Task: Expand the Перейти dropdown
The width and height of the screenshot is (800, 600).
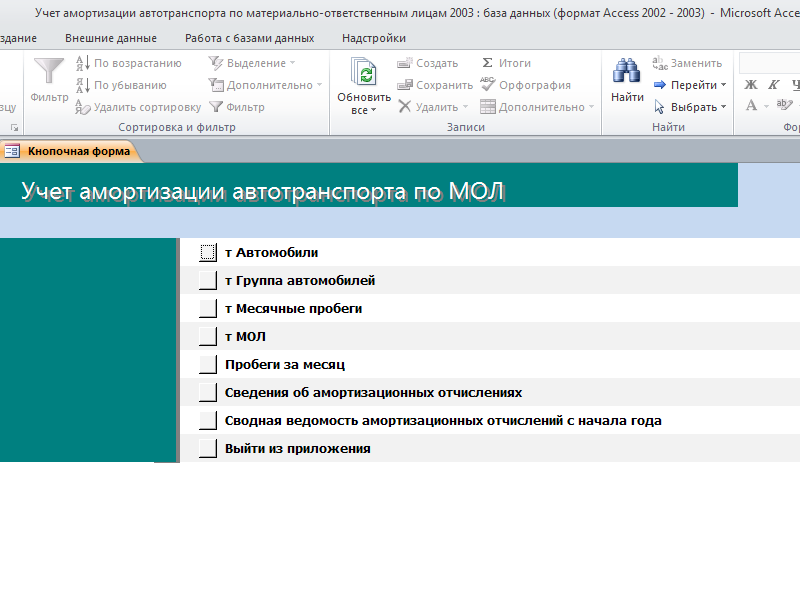Action: click(690, 85)
